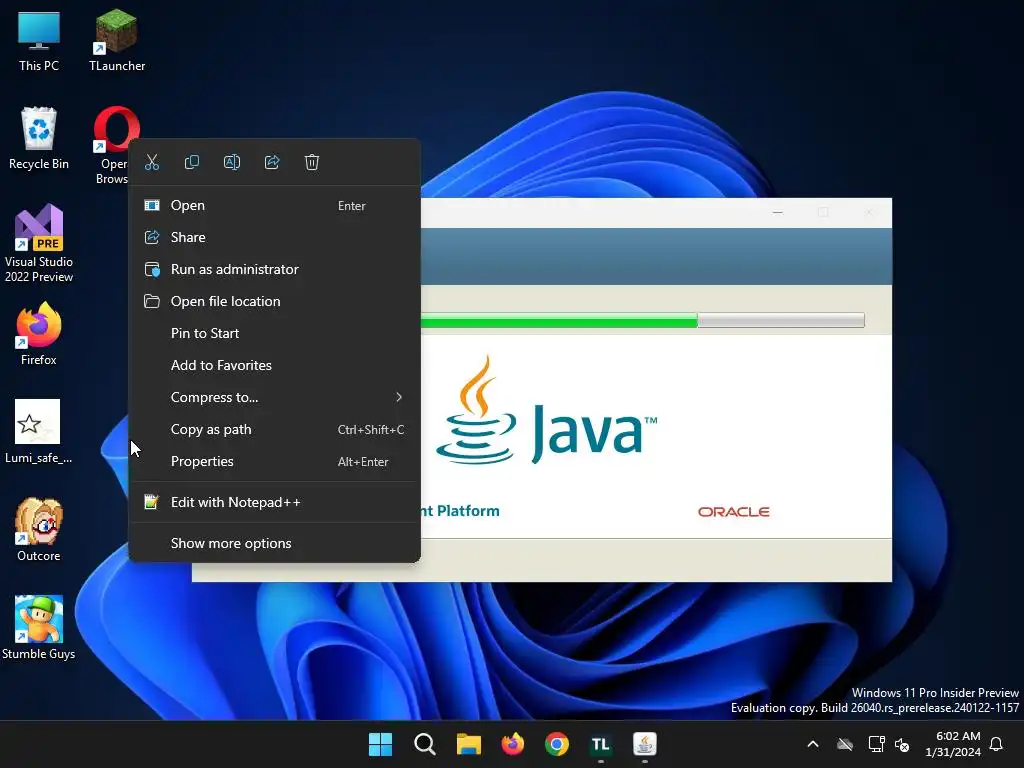Choose Pin to Start
This screenshot has width=1024, height=768.
tap(274, 333)
